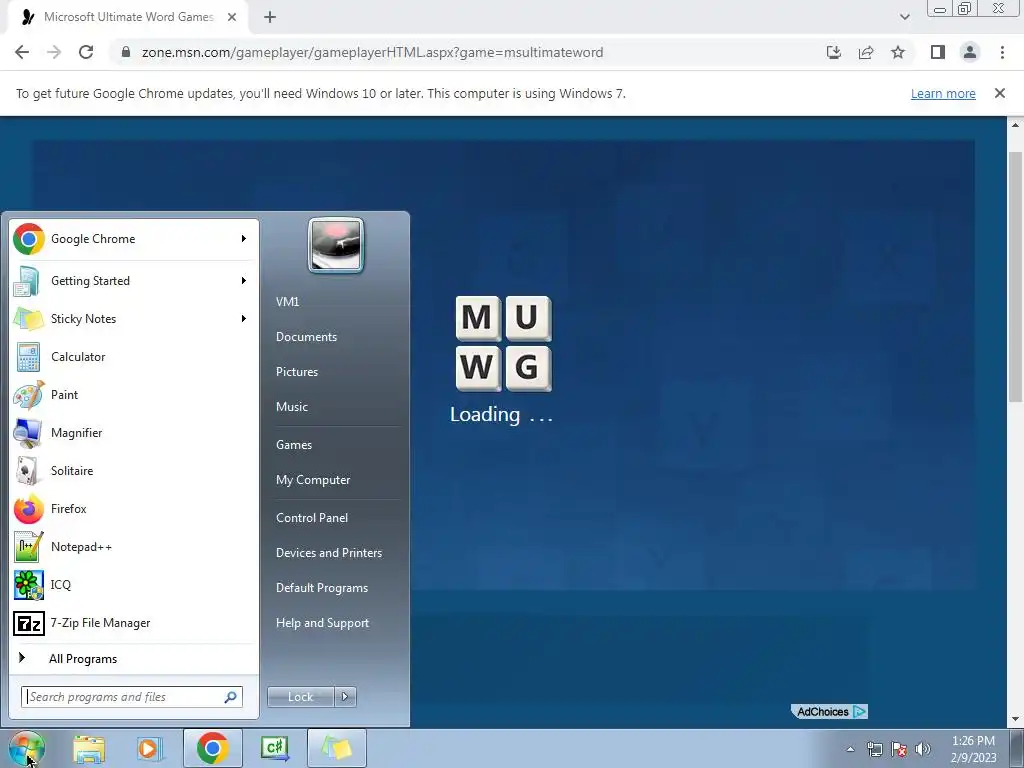
Task: Go back in Chrome
Action: (x=22, y=52)
